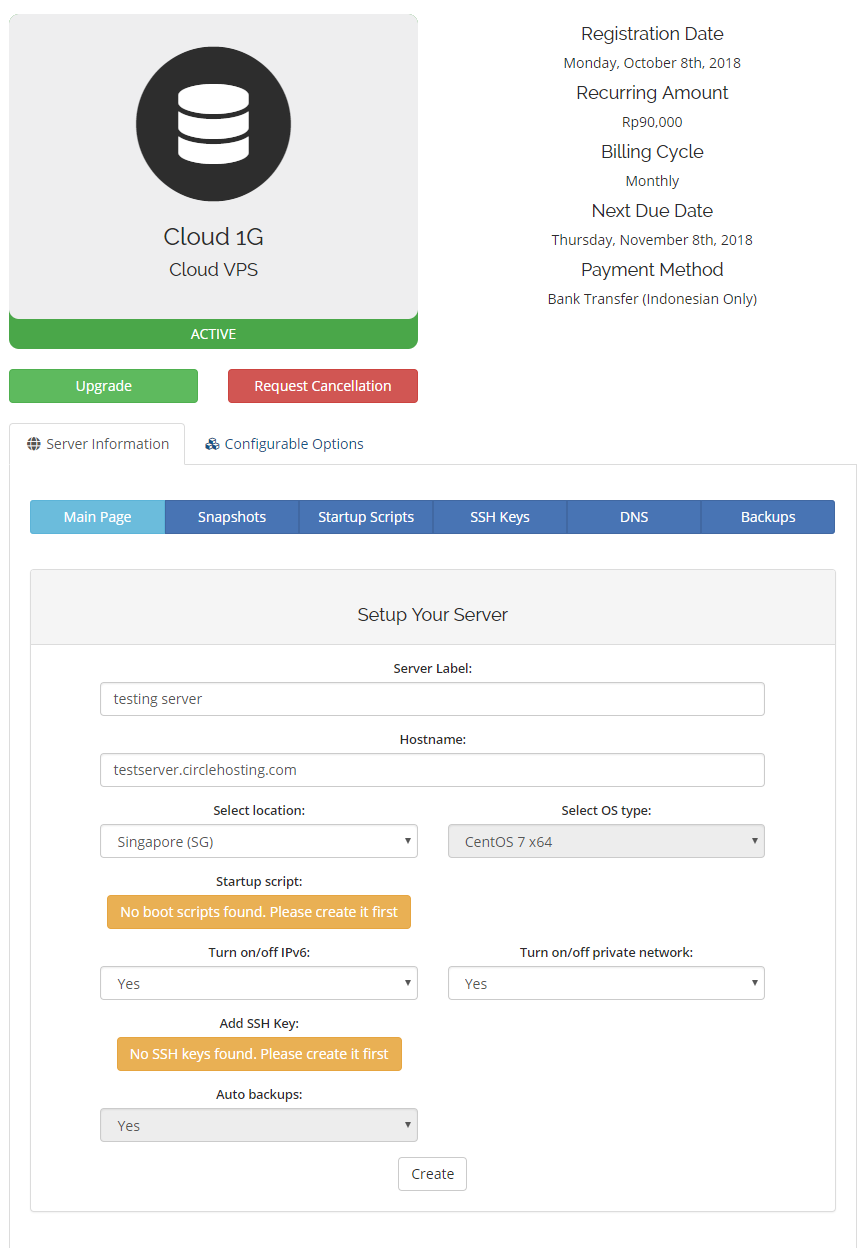Open the Snapshots section

232,517
